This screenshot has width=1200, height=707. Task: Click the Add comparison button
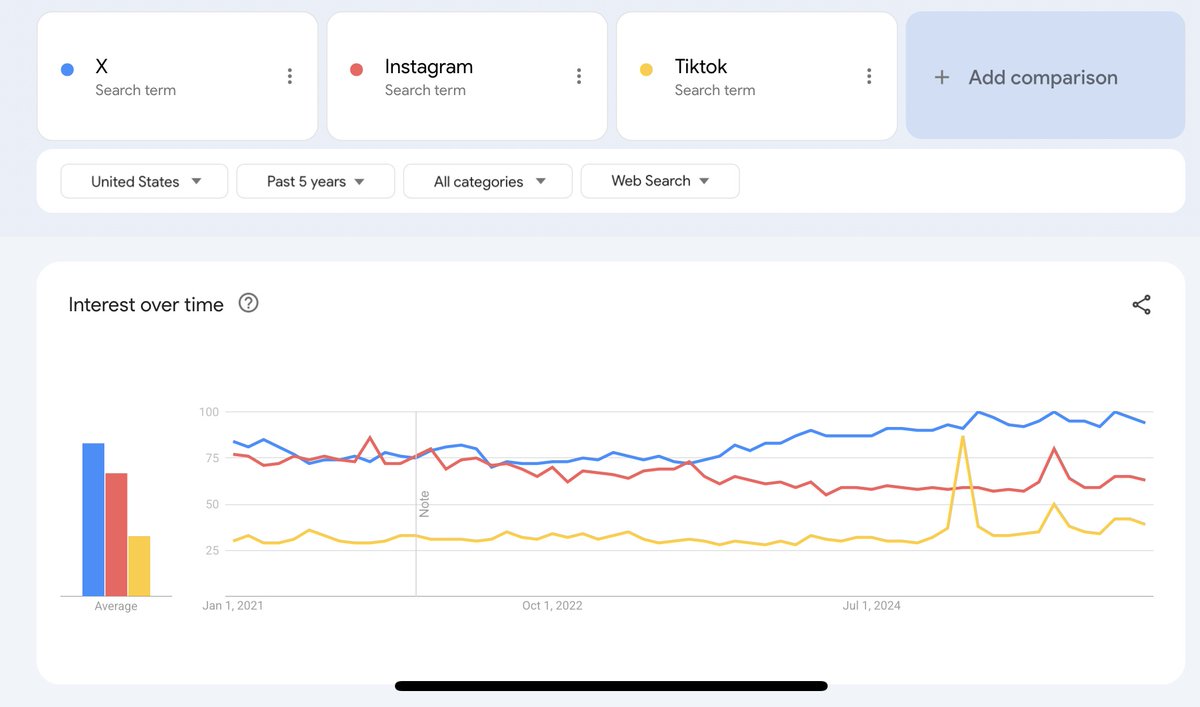[x=1045, y=76]
